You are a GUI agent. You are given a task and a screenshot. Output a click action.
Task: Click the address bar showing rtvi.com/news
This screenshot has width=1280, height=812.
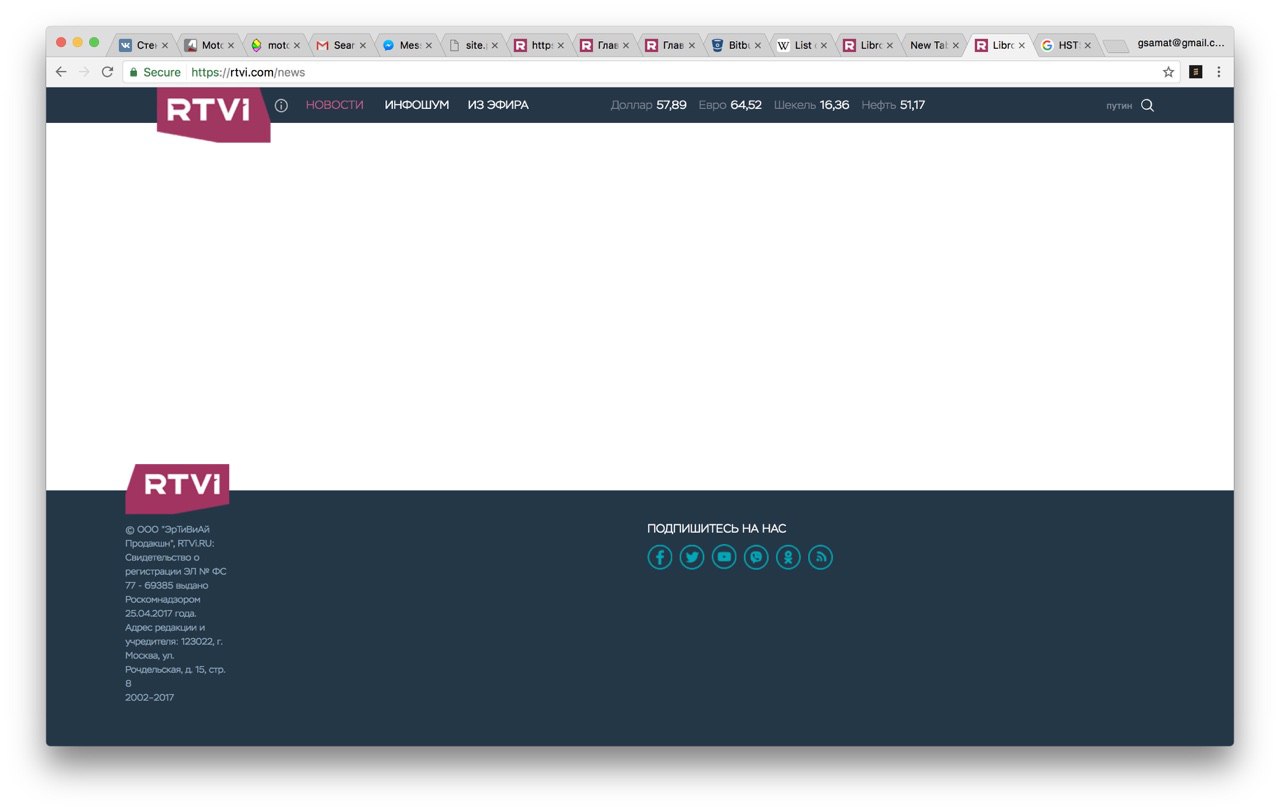(x=650, y=72)
